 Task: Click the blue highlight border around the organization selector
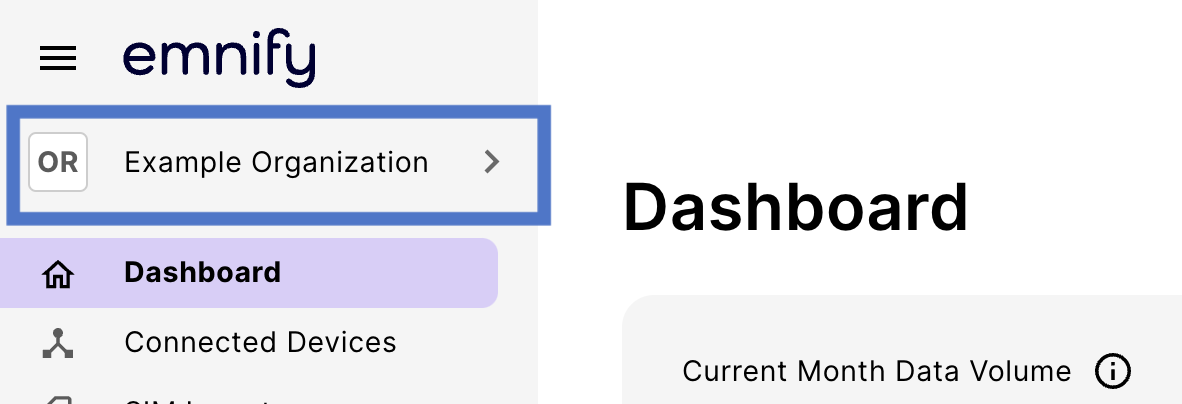(x=278, y=112)
